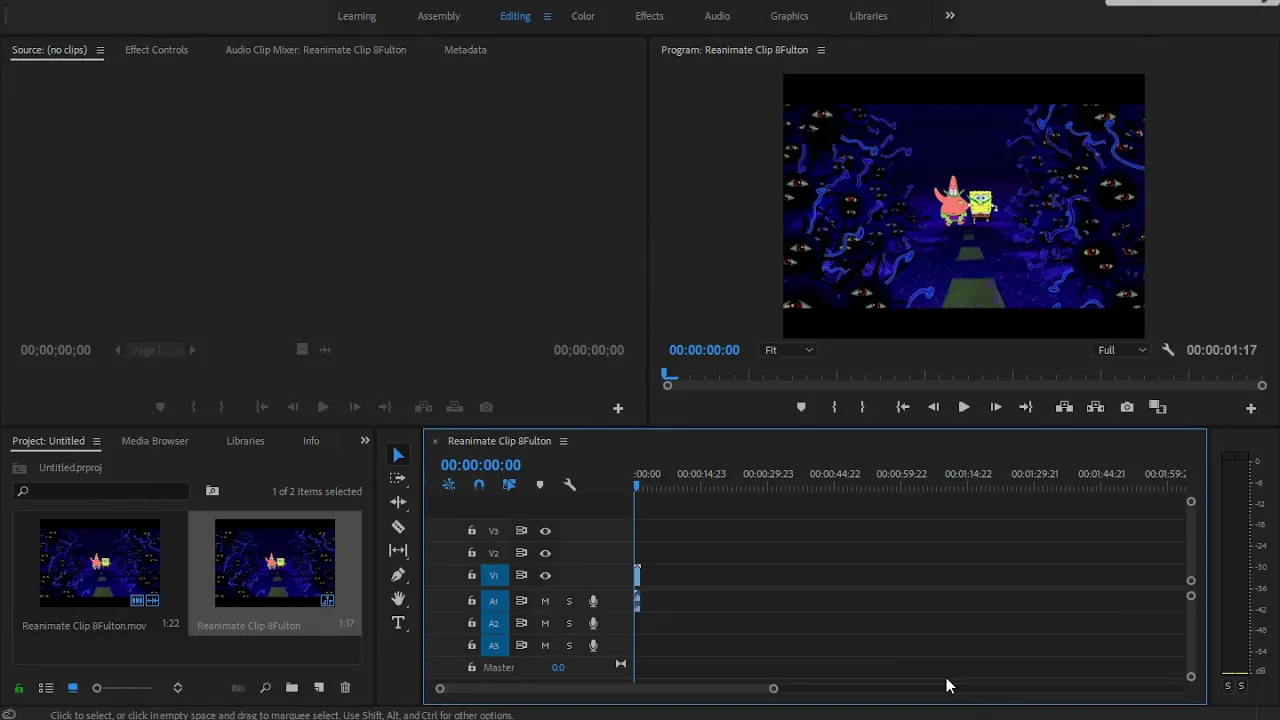Toggle project writable lock icon

18,688
